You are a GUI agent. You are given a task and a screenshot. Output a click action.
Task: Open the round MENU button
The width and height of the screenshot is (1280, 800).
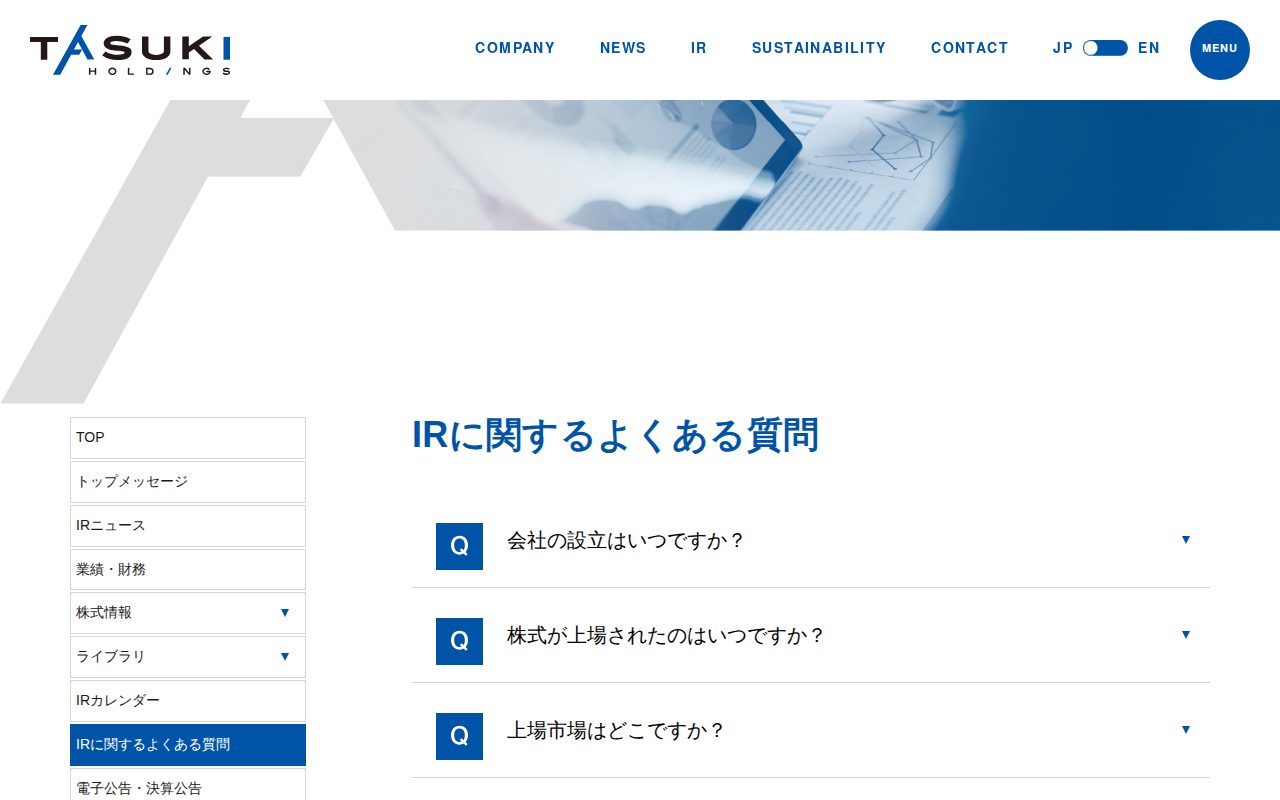pyautogui.click(x=1219, y=49)
